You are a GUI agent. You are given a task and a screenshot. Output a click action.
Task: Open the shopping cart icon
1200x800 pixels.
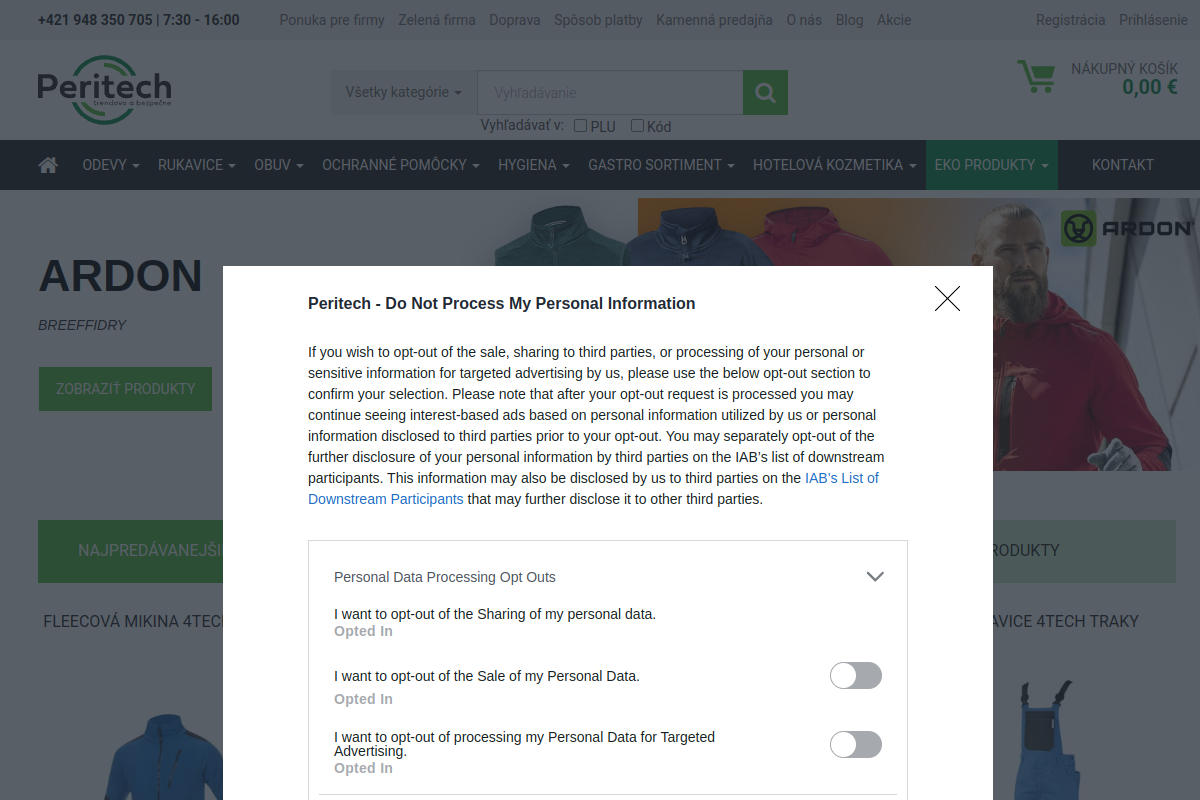[1037, 77]
